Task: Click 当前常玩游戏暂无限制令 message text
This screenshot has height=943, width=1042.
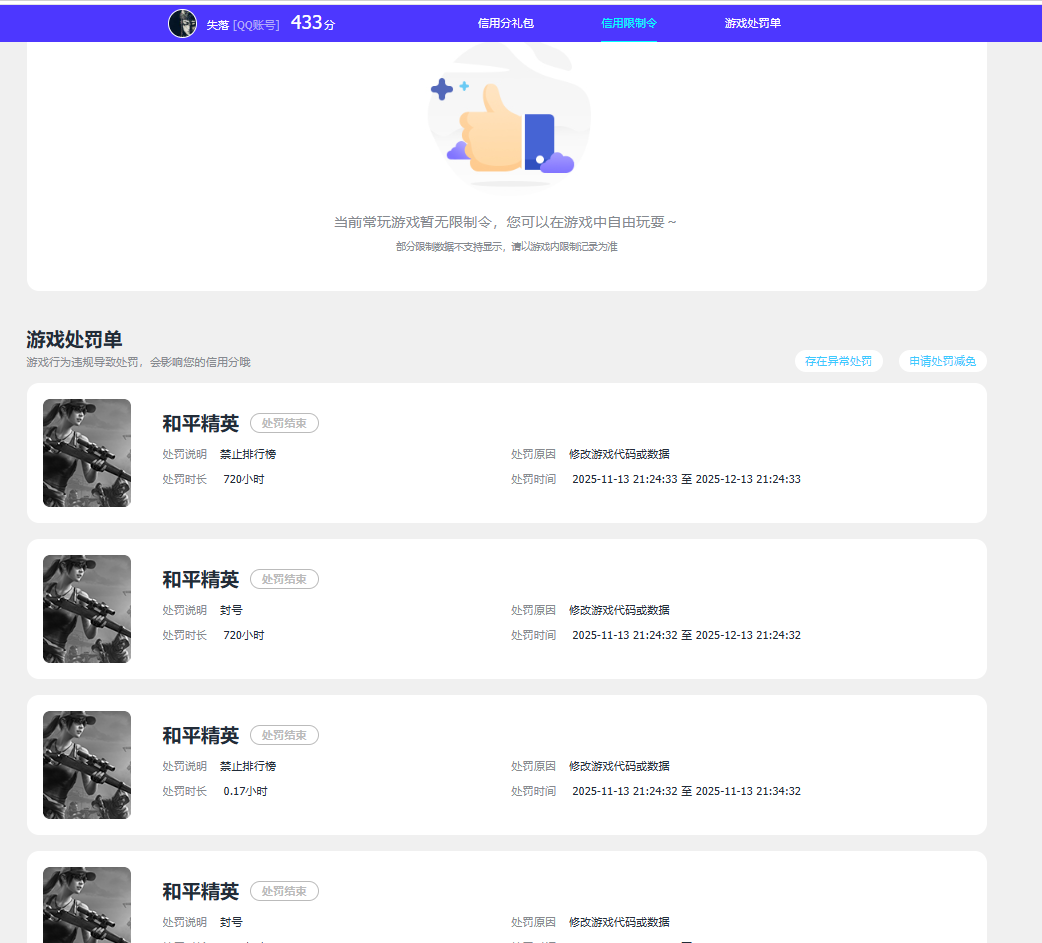Action: click(x=505, y=222)
